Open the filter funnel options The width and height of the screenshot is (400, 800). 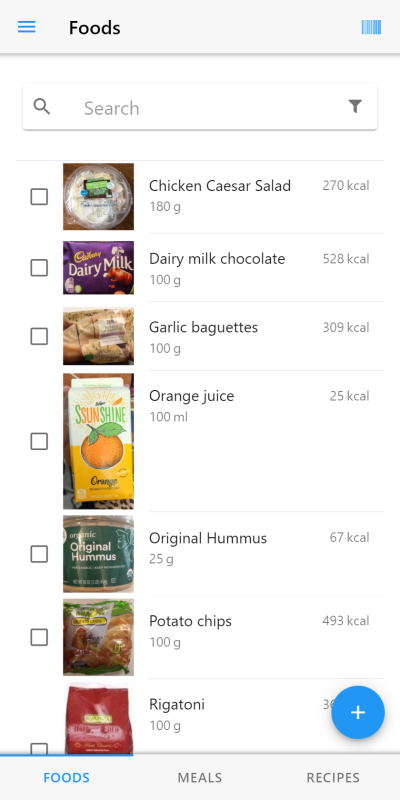point(355,106)
